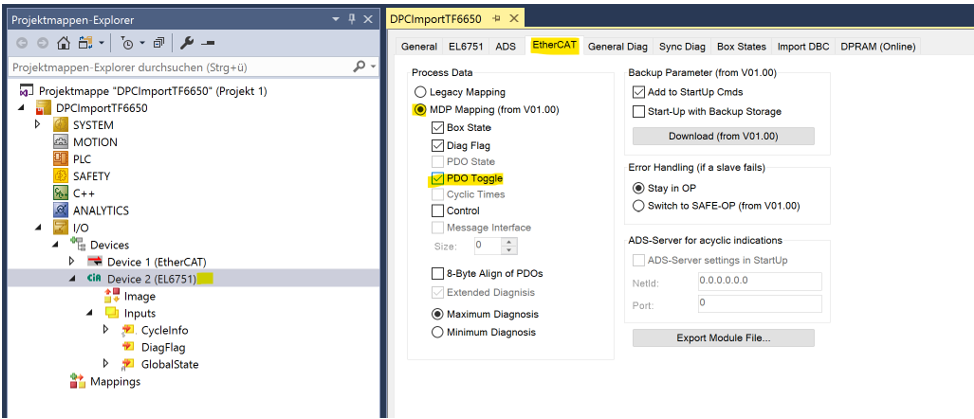Click the forward arrow in explorer toolbar
The image size is (974, 419).
42,43
